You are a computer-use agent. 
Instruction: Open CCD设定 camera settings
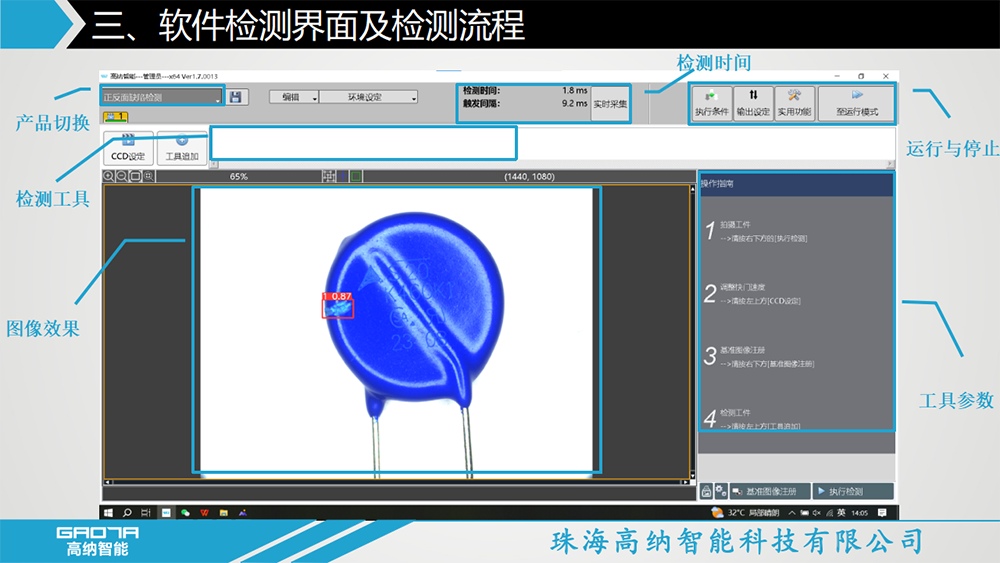coord(128,148)
